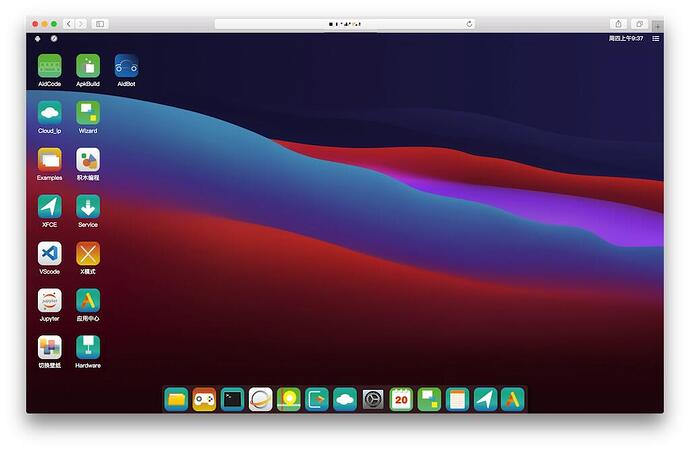This screenshot has height=450, width=690.
Task: Open the list menu beside the clock
Action: 656,38
